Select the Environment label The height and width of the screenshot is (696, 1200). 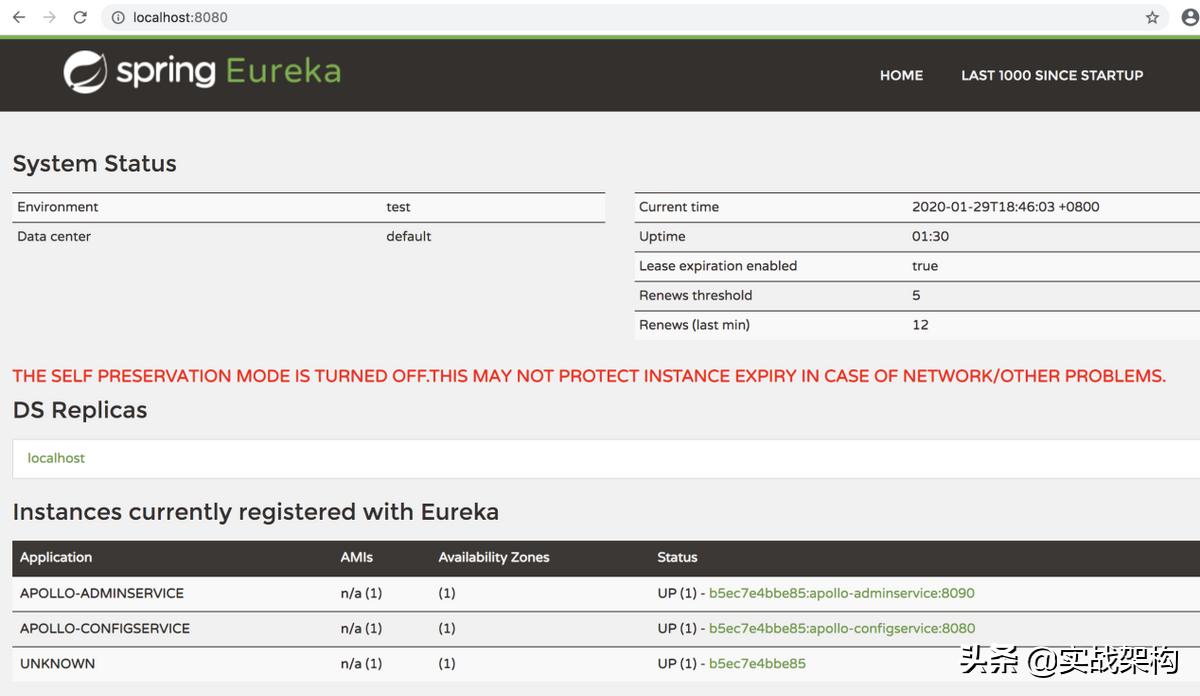(58, 207)
